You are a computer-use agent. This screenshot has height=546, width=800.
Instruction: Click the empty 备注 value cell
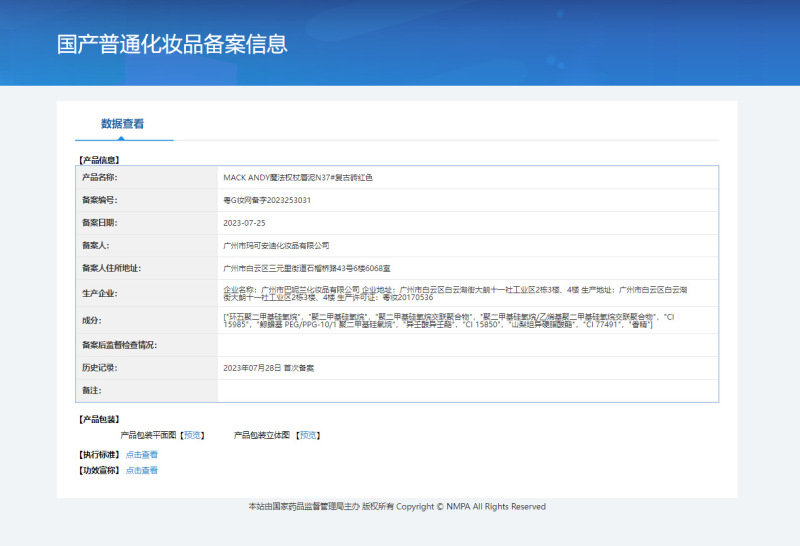[468, 390]
